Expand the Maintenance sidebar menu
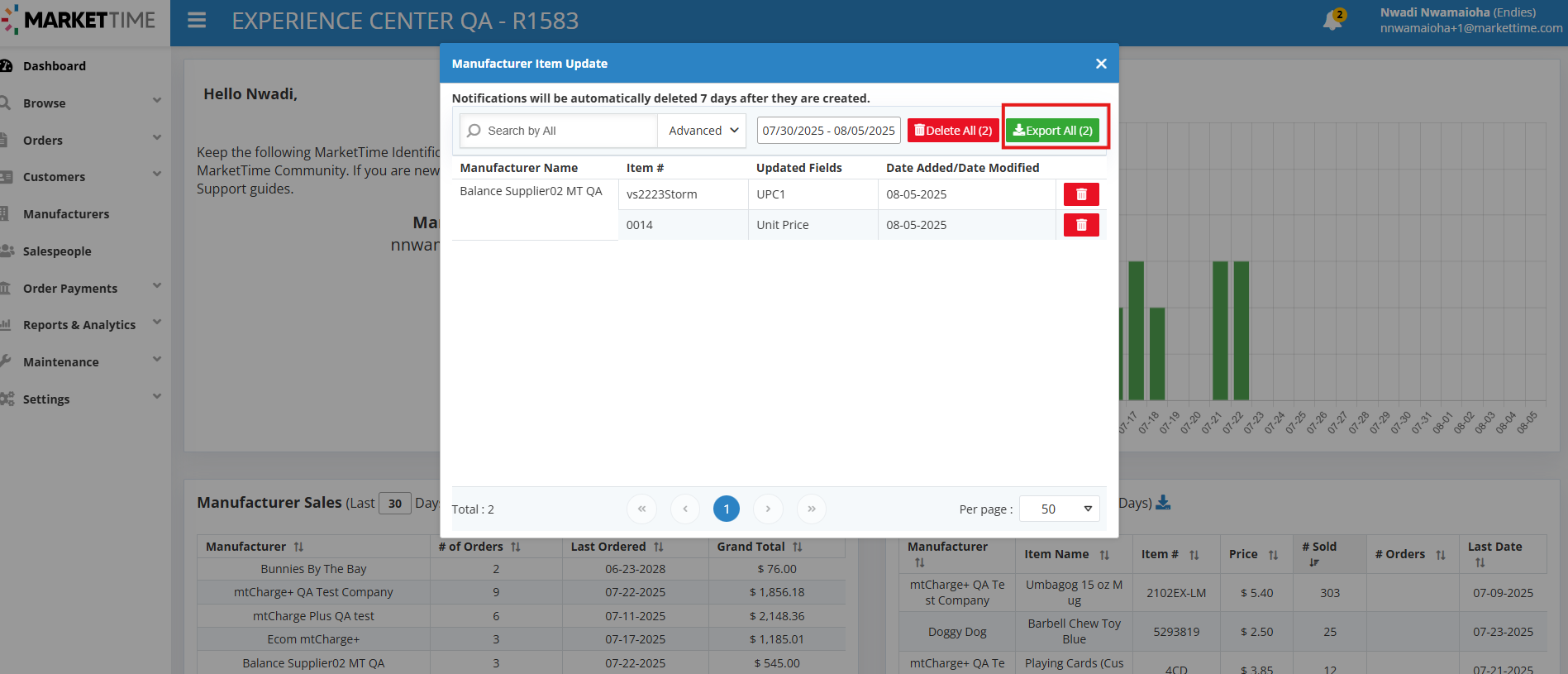This screenshot has width=1568, height=674. (157, 360)
